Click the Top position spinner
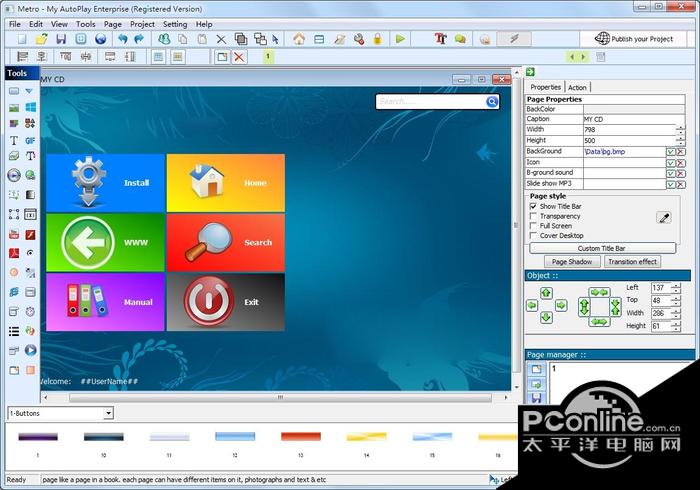The image size is (700, 490). tap(676, 300)
